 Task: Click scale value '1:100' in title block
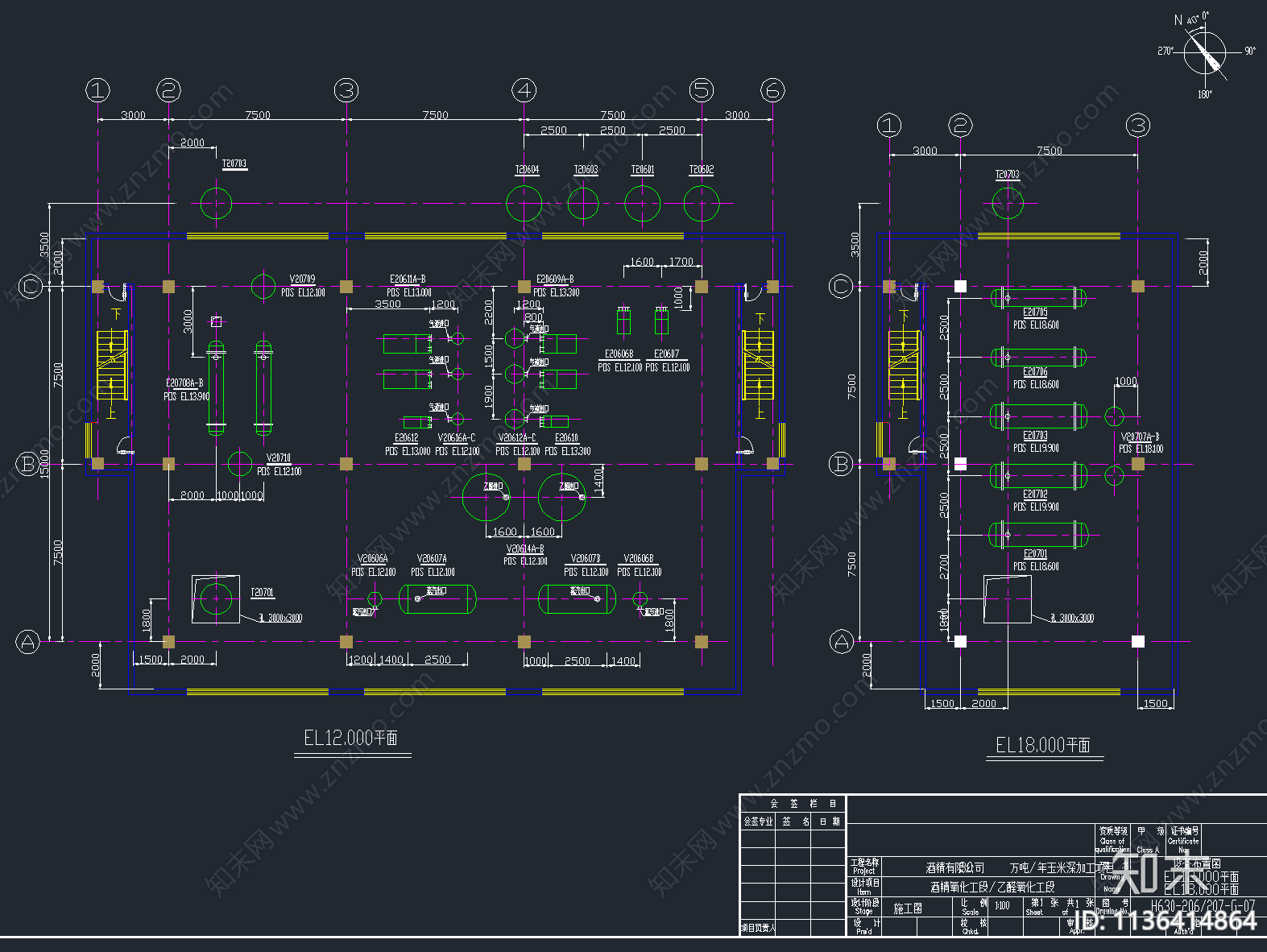[x=1002, y=906]
